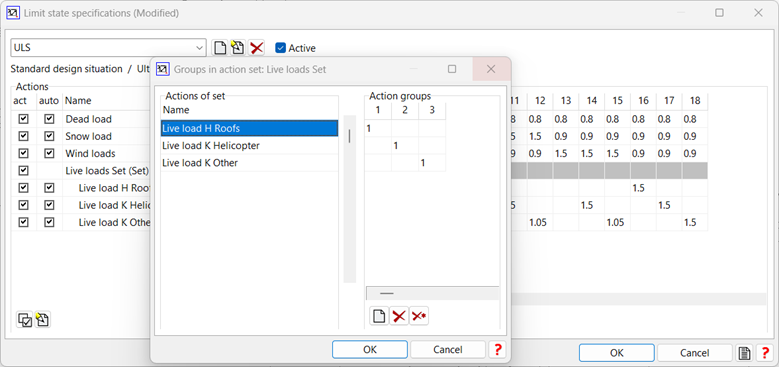The width and height of the screenshot is (779, 367).
Task: Maximize the Groups in action set dialog
Action: tap(452, 69)
